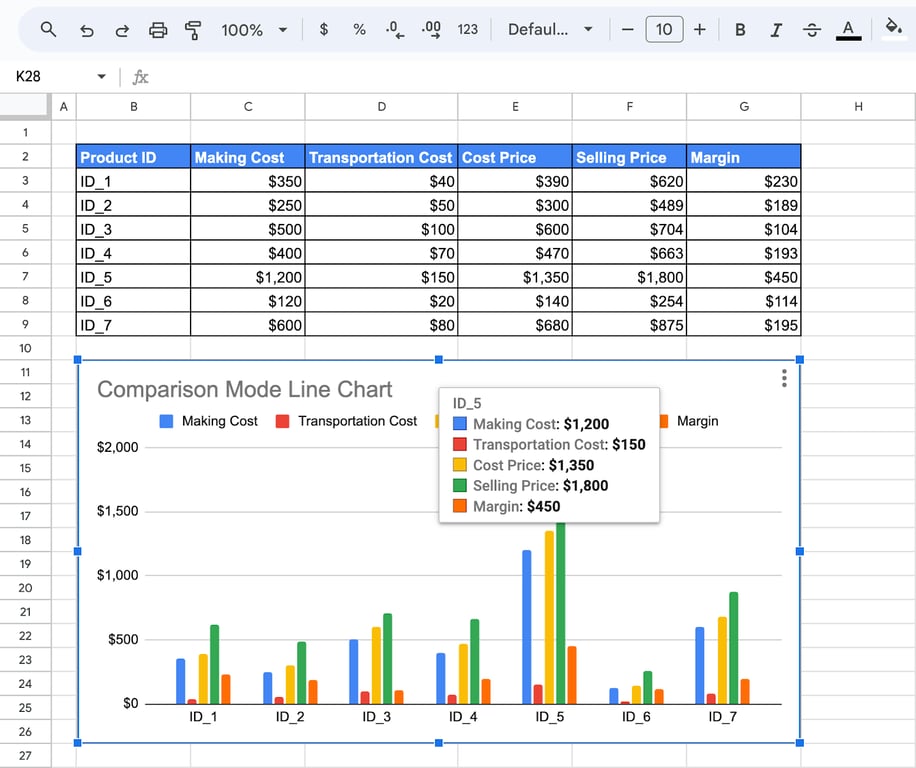Open the Name box dropdown arrow
The height and width of the screenshot is (768, 916).
pos(102,77)
